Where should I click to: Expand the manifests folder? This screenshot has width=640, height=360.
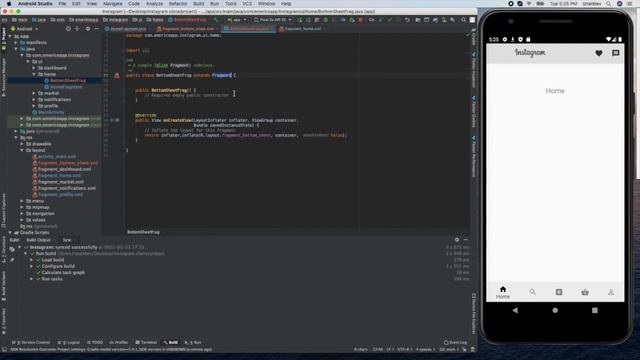[x=16, y=42]
